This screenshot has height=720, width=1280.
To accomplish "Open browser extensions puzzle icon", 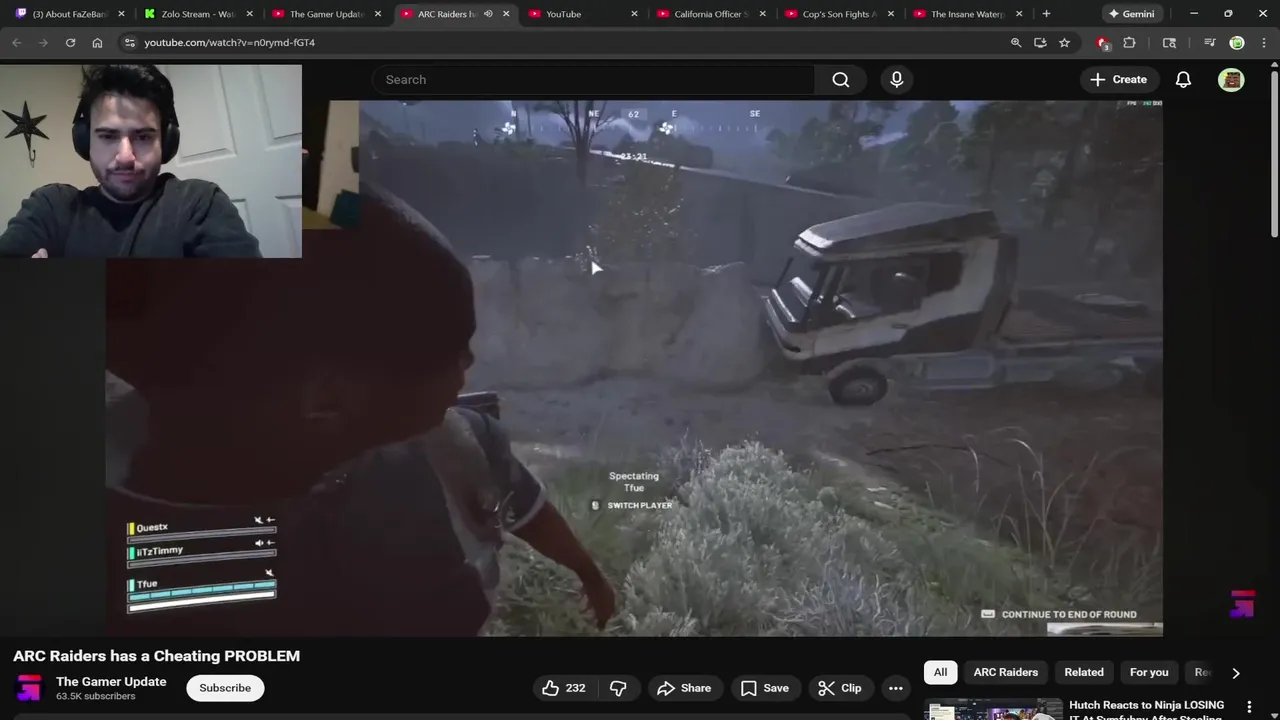I will click(x=1129, y=43).
